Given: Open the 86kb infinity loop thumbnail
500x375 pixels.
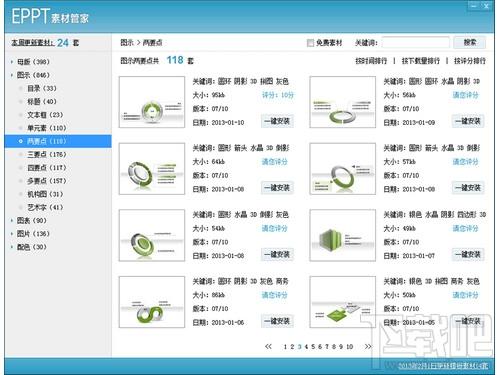Looking at the screenshot, I should coord(152,302).
